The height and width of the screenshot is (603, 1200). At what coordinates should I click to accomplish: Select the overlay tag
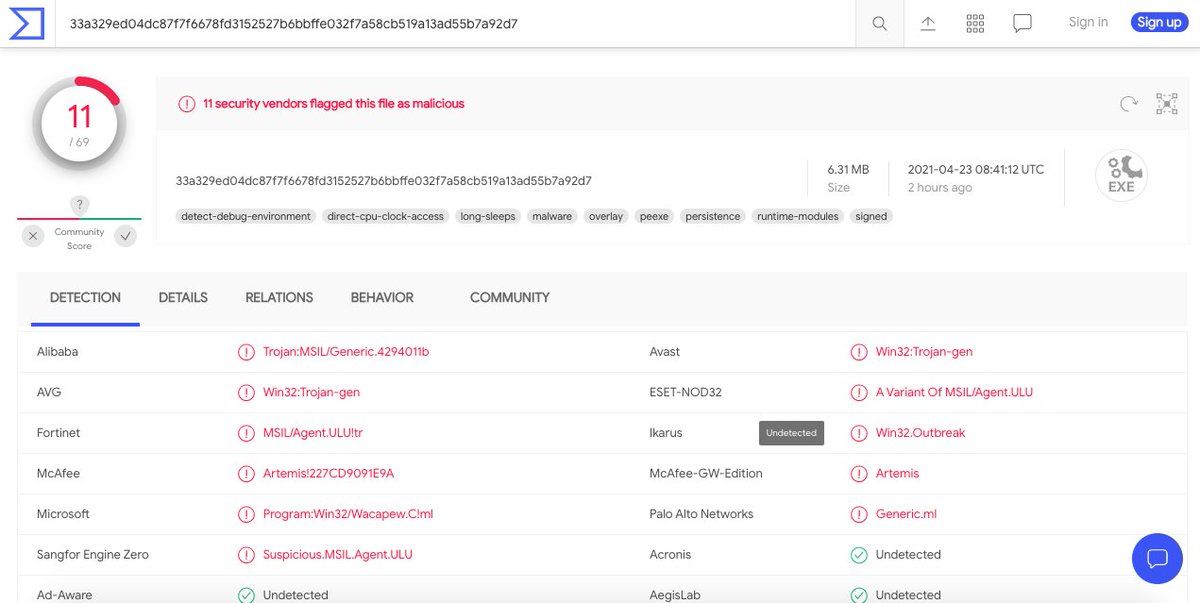pyautogui.click(x=606, y=216)
